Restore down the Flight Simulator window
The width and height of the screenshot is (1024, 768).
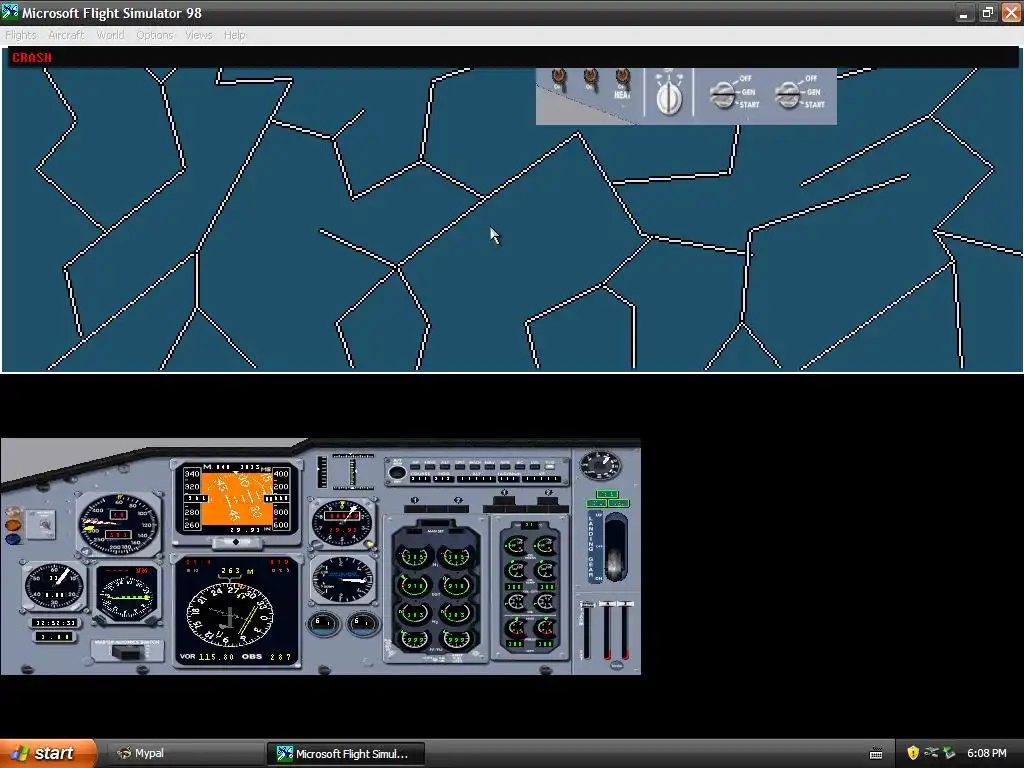(x=987, y=12)
